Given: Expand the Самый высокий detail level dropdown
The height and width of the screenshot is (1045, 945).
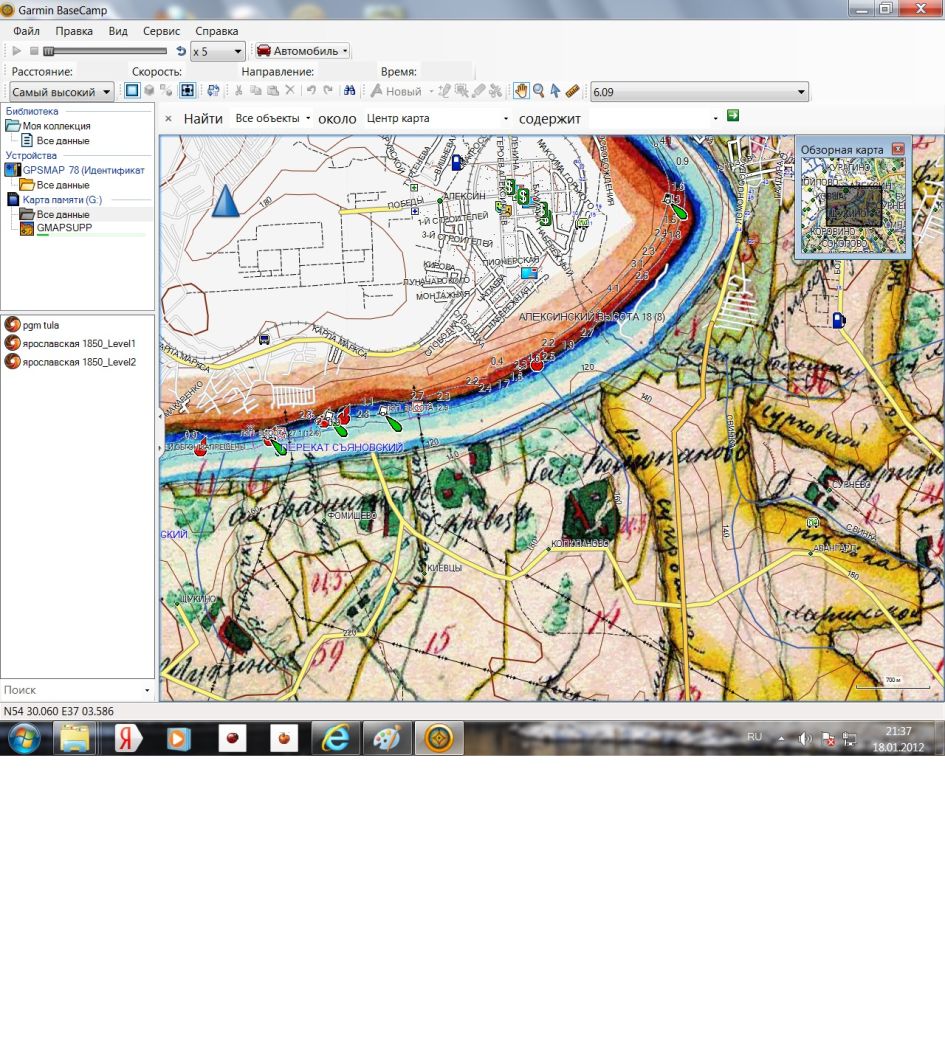Looking at the screenshot, I should coord(62,92).
